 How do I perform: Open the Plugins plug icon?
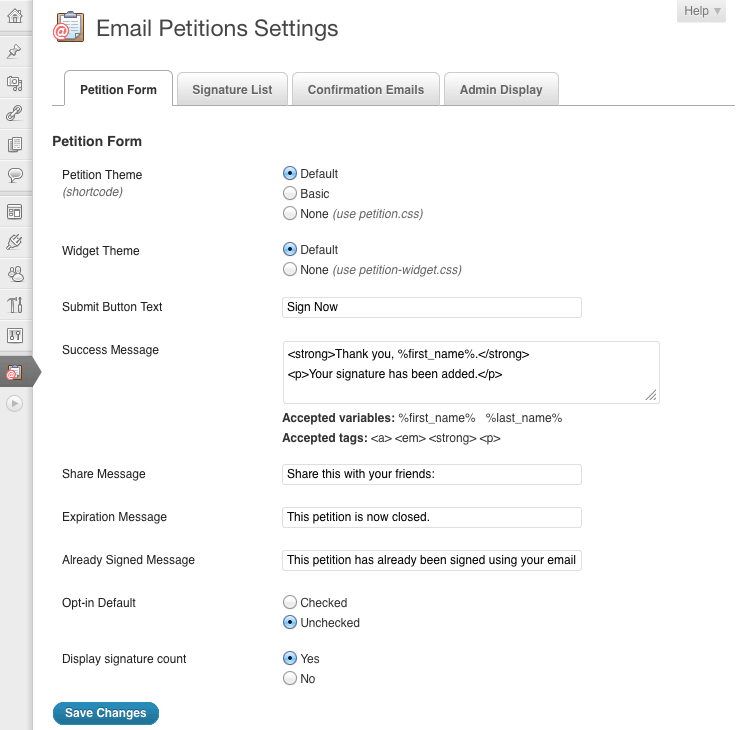click(x=15, y=241)
